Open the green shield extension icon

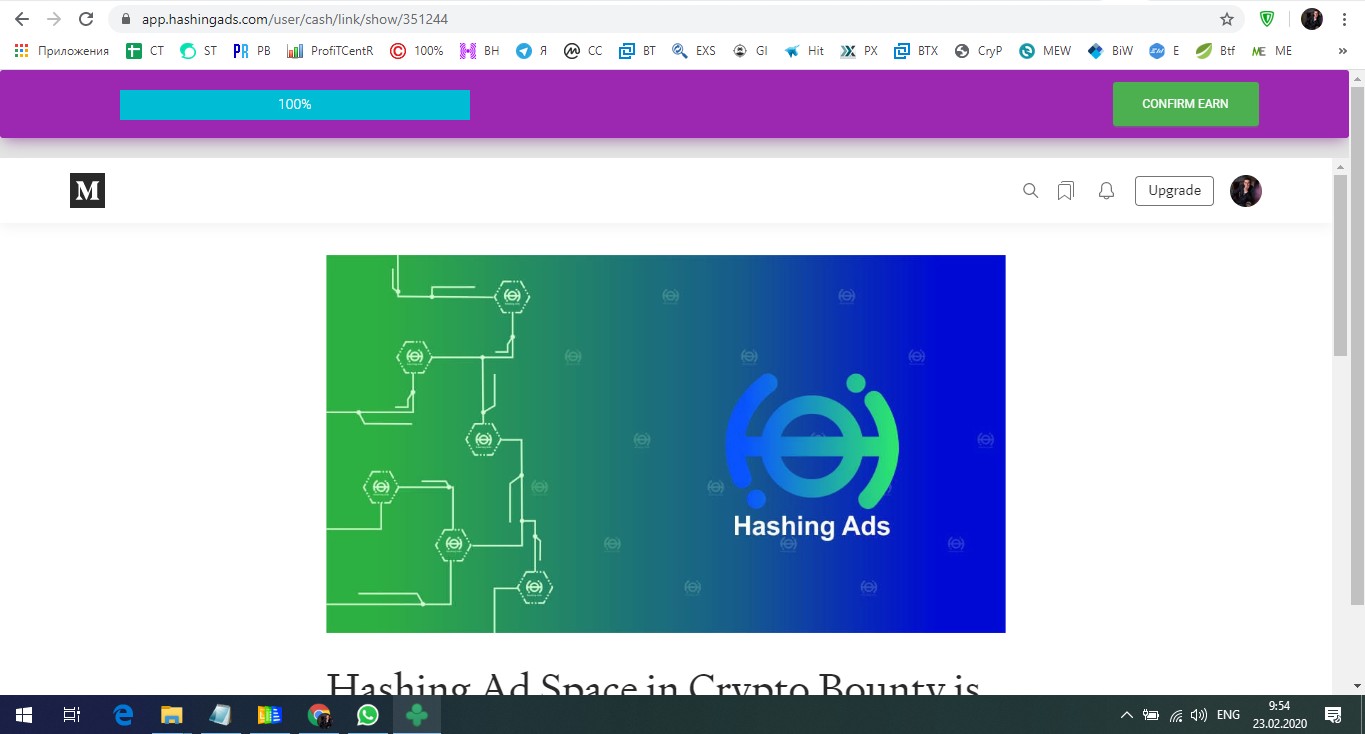coord(1267,19)
